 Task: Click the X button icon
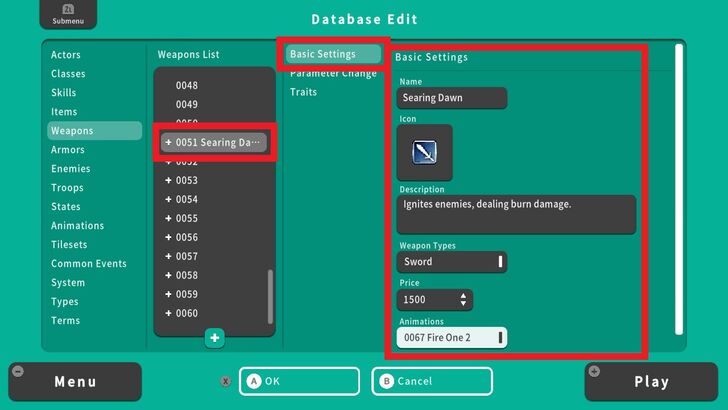tap(226, 381)
